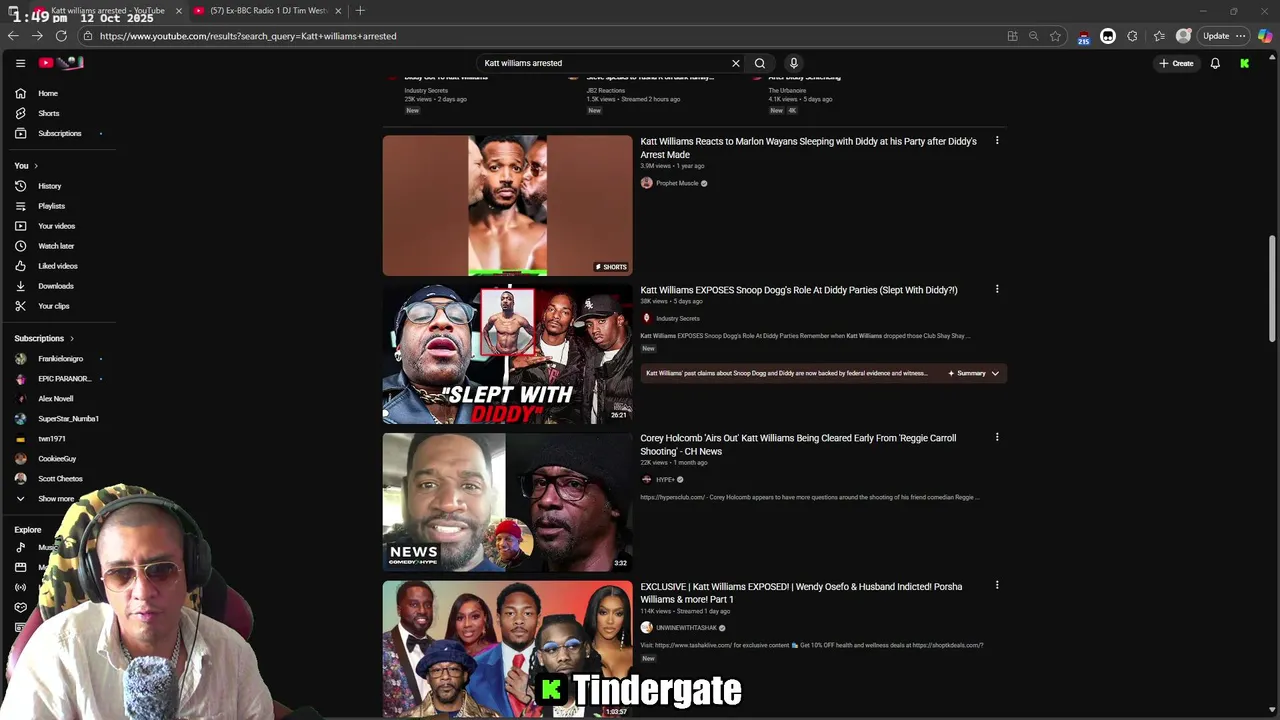
Task: Click the magnifying glass search button
Action: [x=760, y=63]
